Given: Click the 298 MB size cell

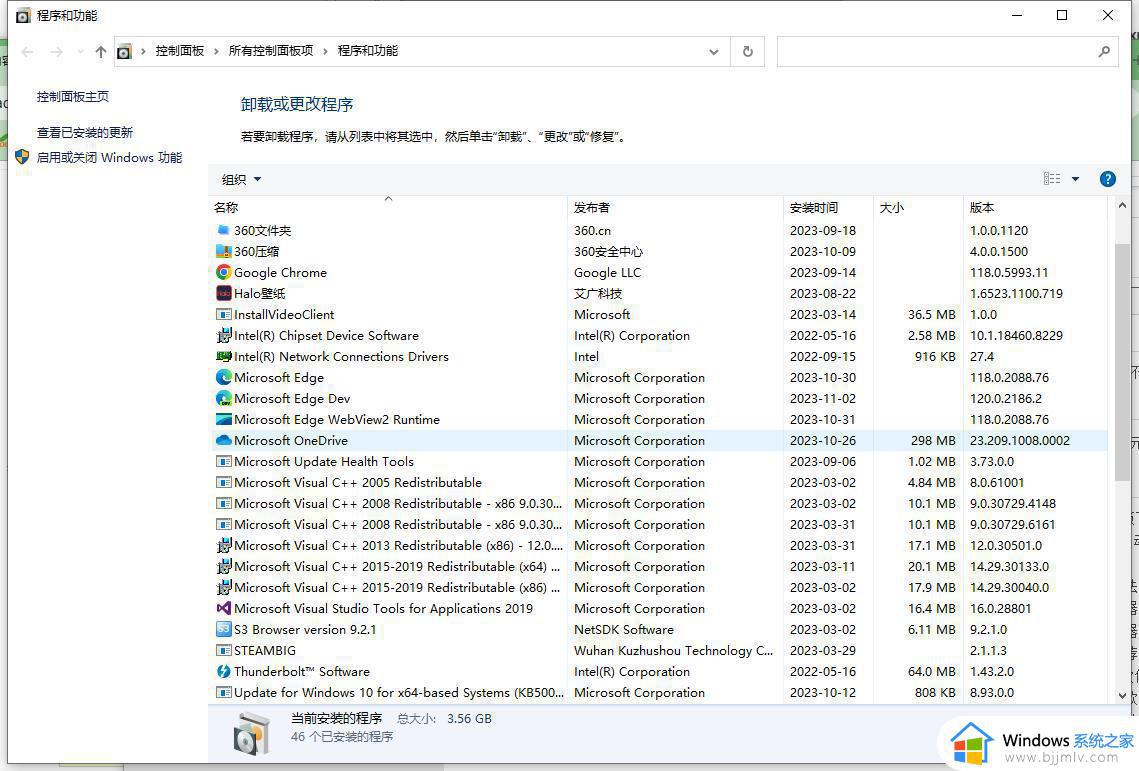Looking at the screenshot, I should 933,440.
